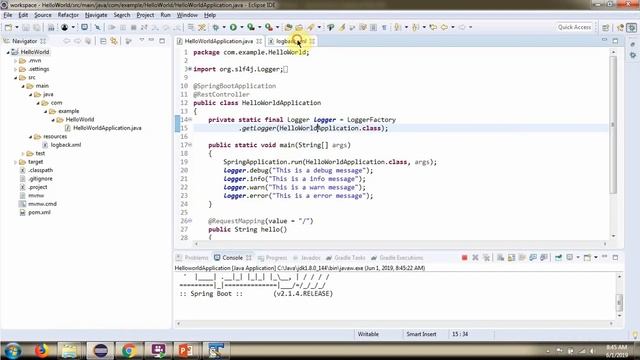
Task: Open PowerPoint from the Windows taskbar
Action: pyautogui.click(x=185, y=351)
